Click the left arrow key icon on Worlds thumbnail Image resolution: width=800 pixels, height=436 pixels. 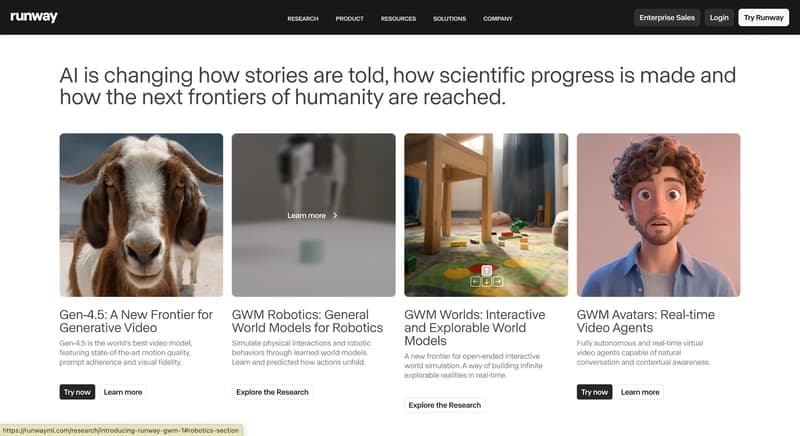(476, 281)
